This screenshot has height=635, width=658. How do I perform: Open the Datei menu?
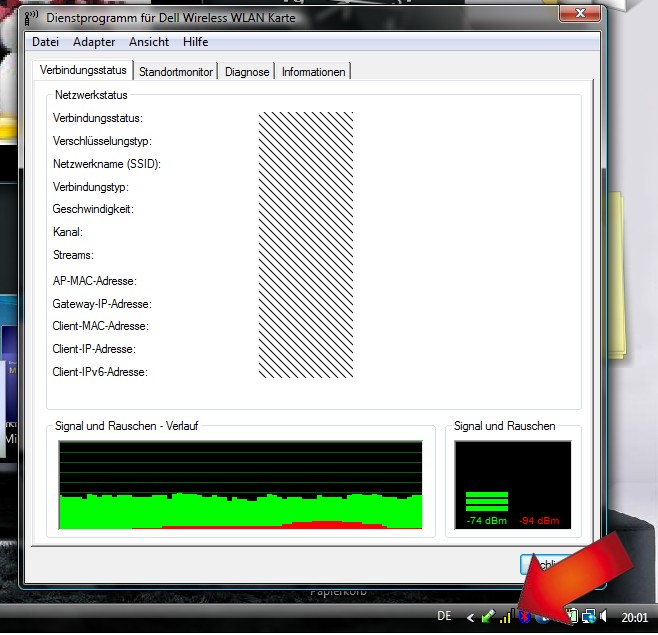click(x=45, y=42)
